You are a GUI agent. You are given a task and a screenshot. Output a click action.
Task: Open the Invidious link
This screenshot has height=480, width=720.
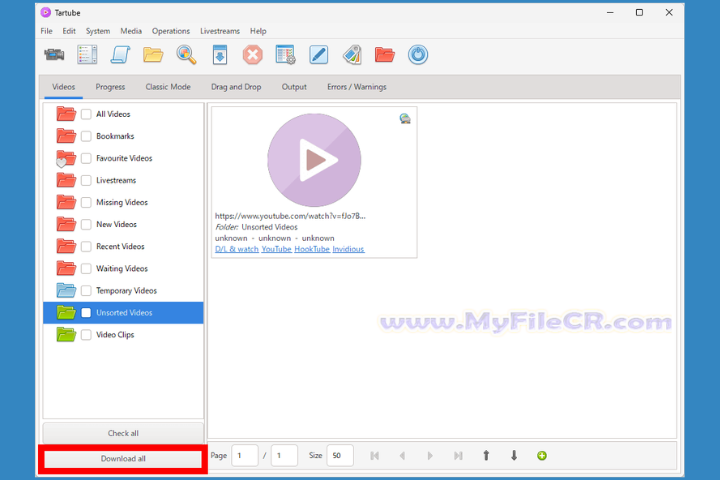tap(348, 249)
